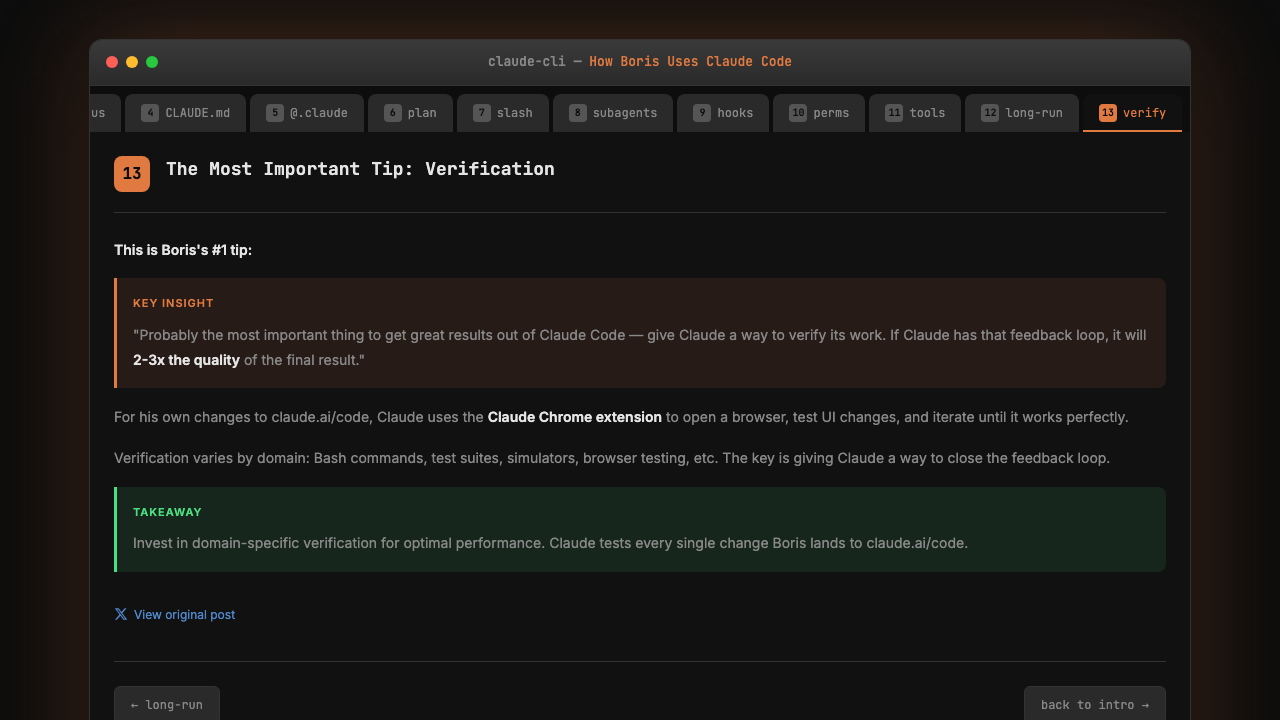Select the plan tab
Viewport: 1280px width, 720px height.
410,113
